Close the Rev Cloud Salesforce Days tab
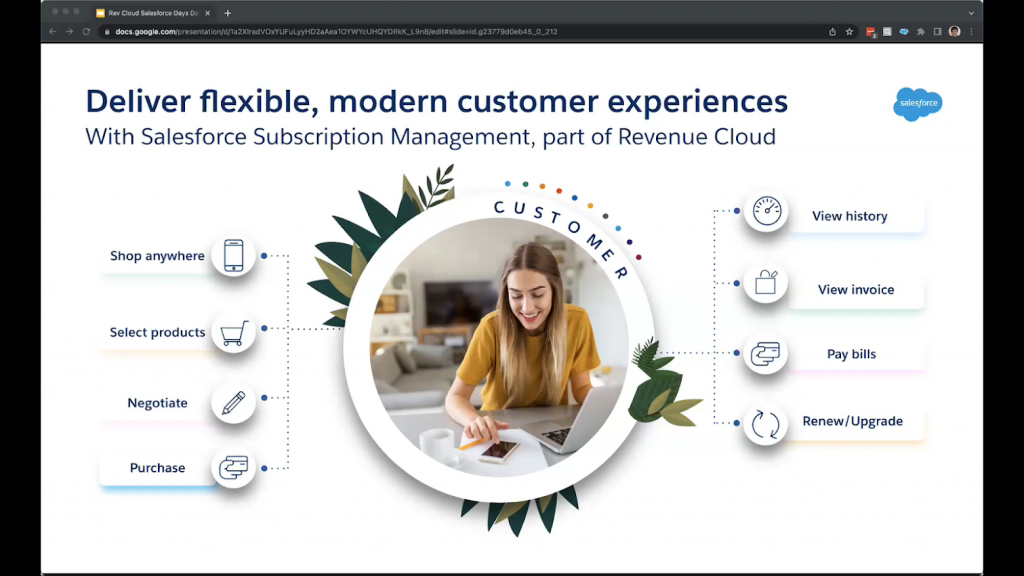Viewport: 1024px width, 576px height. pos(208,13)
